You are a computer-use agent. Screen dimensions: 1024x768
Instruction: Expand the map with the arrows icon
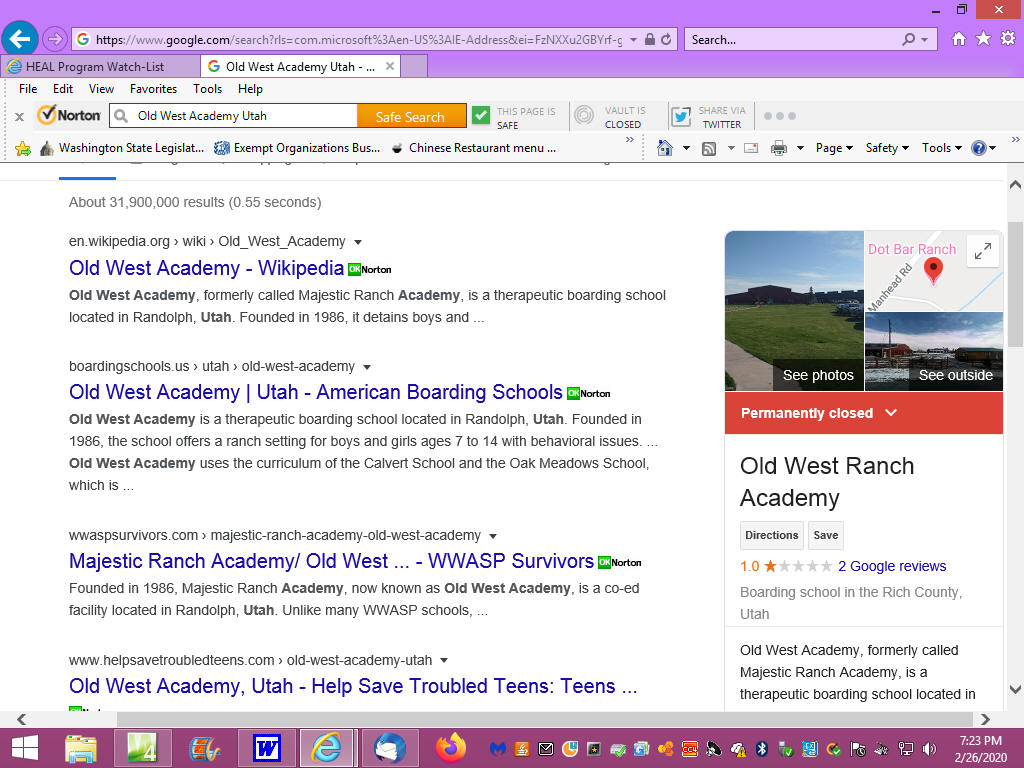983,251
